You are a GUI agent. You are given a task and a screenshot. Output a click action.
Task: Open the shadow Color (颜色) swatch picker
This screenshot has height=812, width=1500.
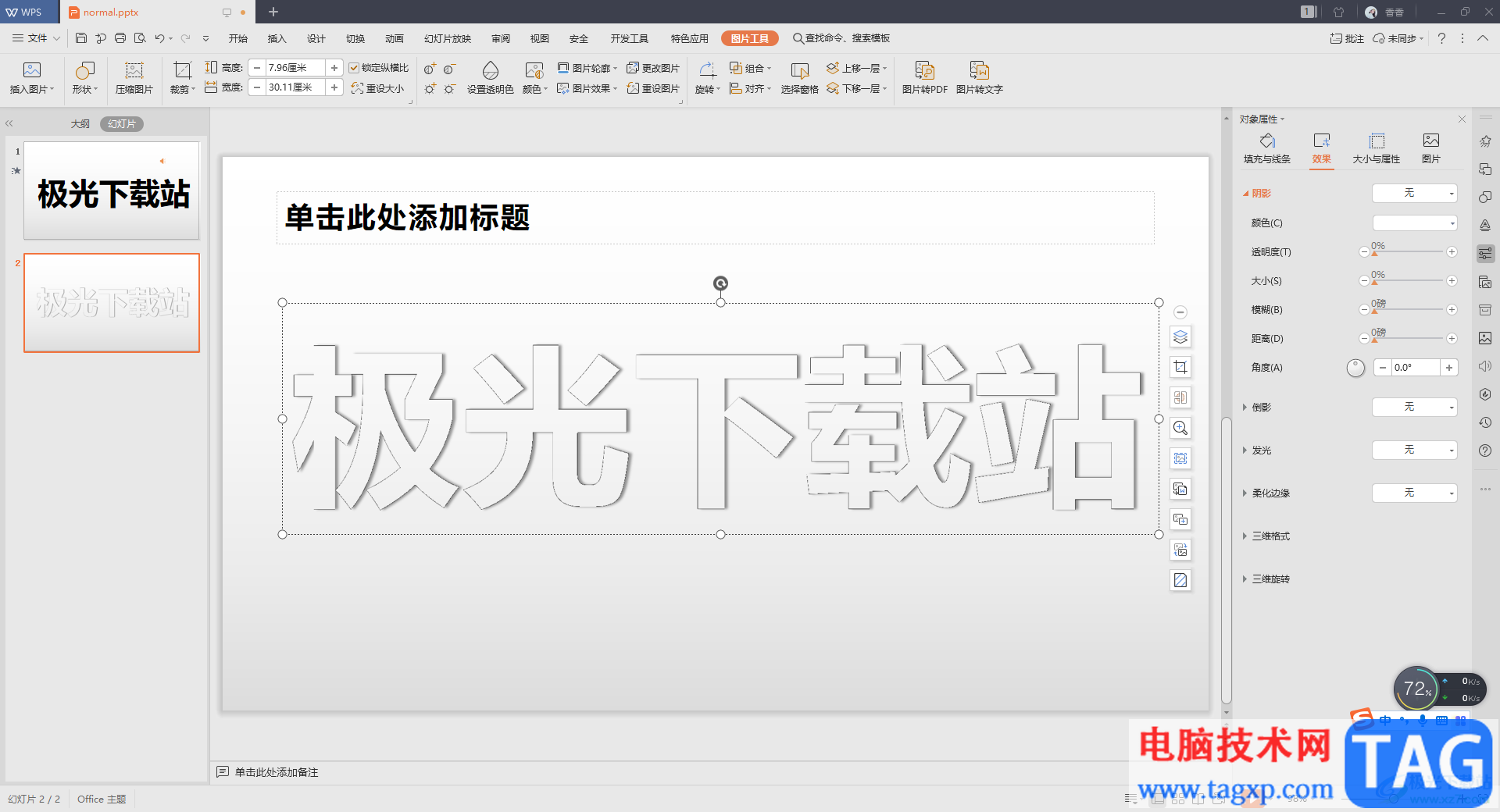(x=1415, y=223)
